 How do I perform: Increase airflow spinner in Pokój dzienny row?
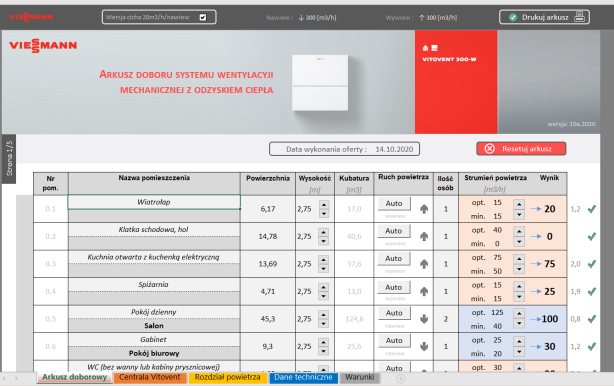coord(519,314)
